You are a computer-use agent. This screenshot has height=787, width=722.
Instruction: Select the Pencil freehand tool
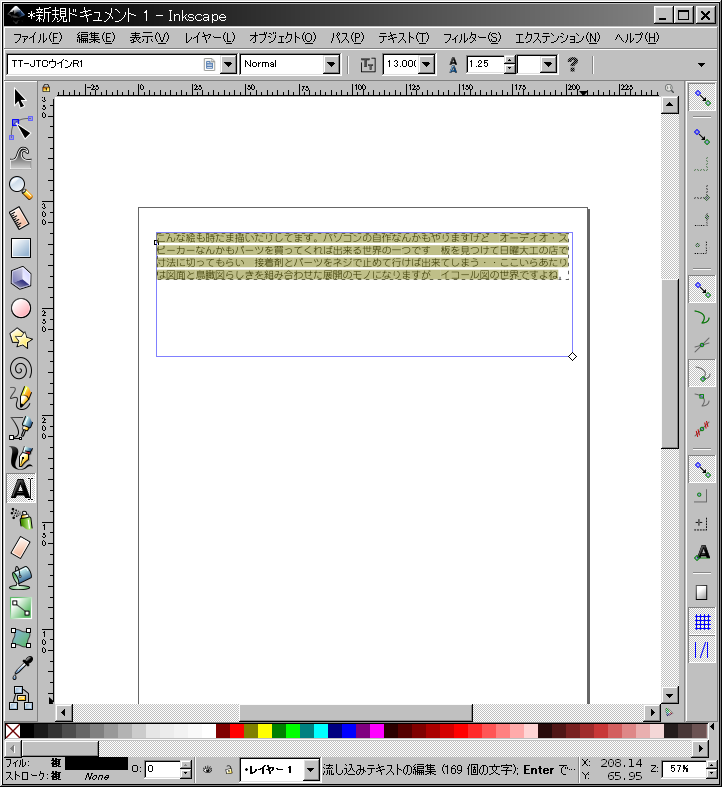point(20,398)
